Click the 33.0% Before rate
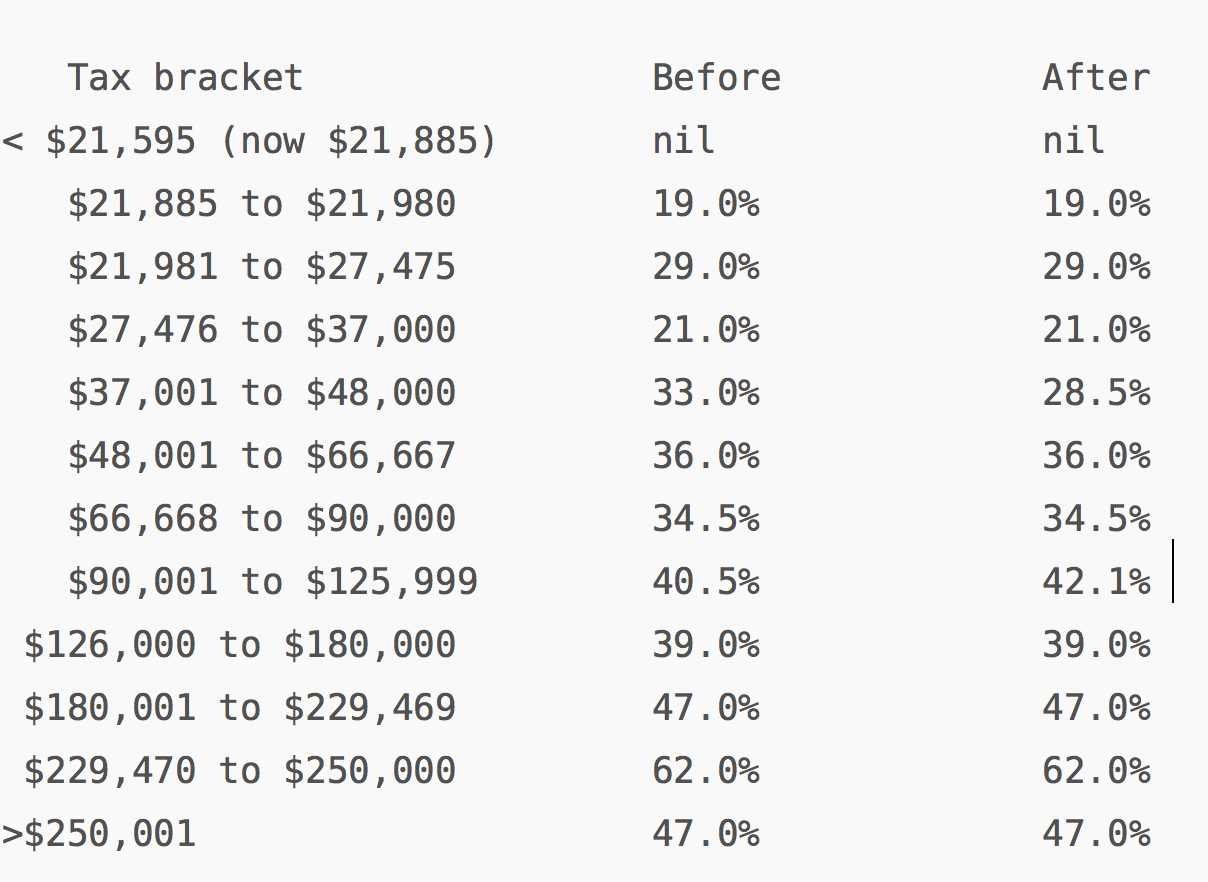 click(706, 393)
